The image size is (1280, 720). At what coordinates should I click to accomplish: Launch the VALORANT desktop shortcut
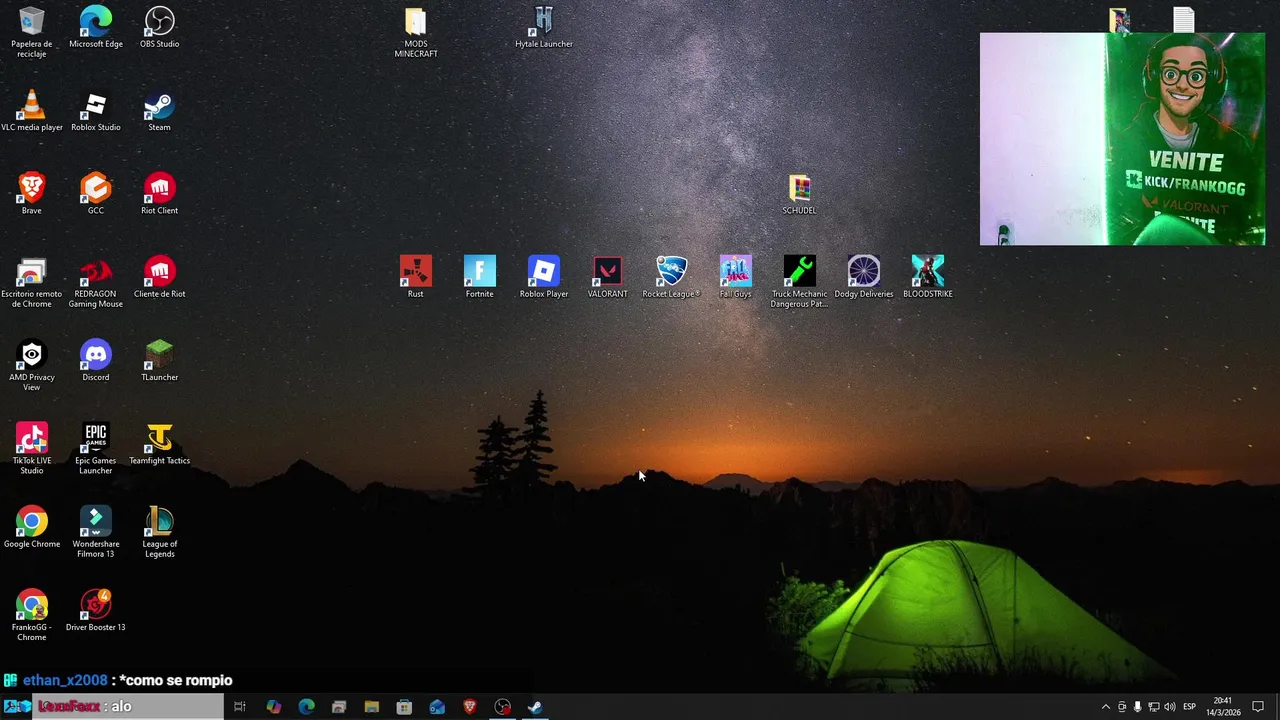[608, 277]
